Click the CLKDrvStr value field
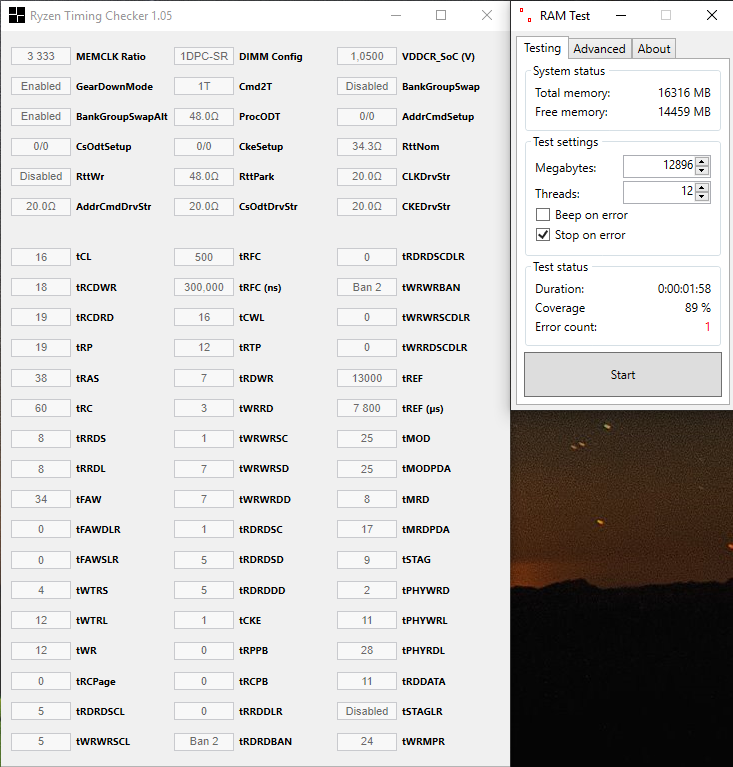Viewport: 733px width, 767px height. (367, 176)
